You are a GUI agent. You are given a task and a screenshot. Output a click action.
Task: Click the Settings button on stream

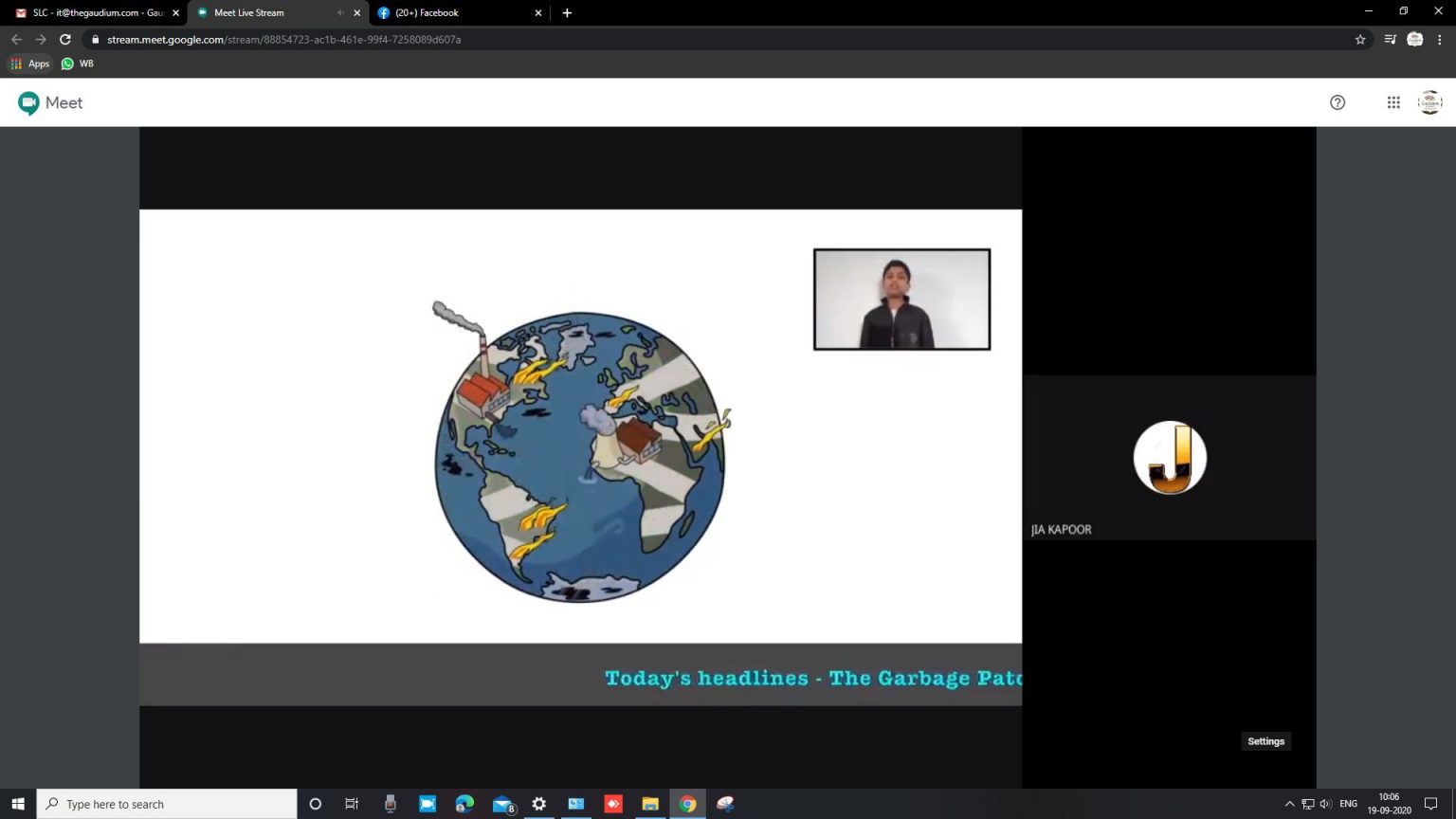[1265, 741]
